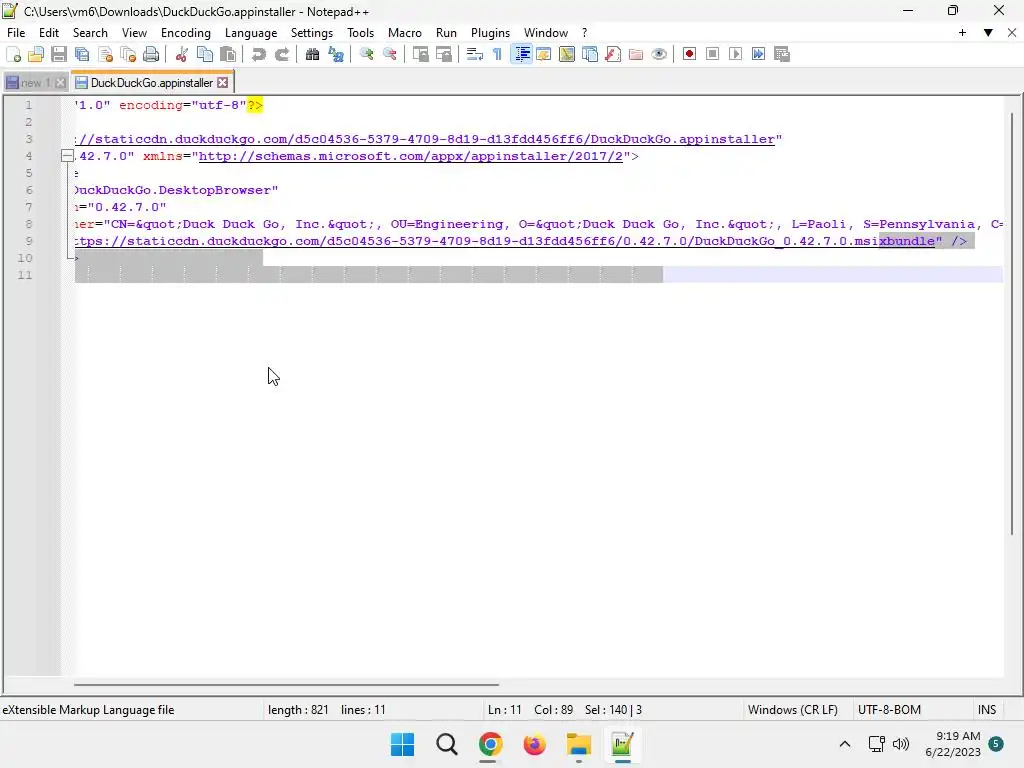
Task: Open the Function List icon
Action: tap(613, 54)
